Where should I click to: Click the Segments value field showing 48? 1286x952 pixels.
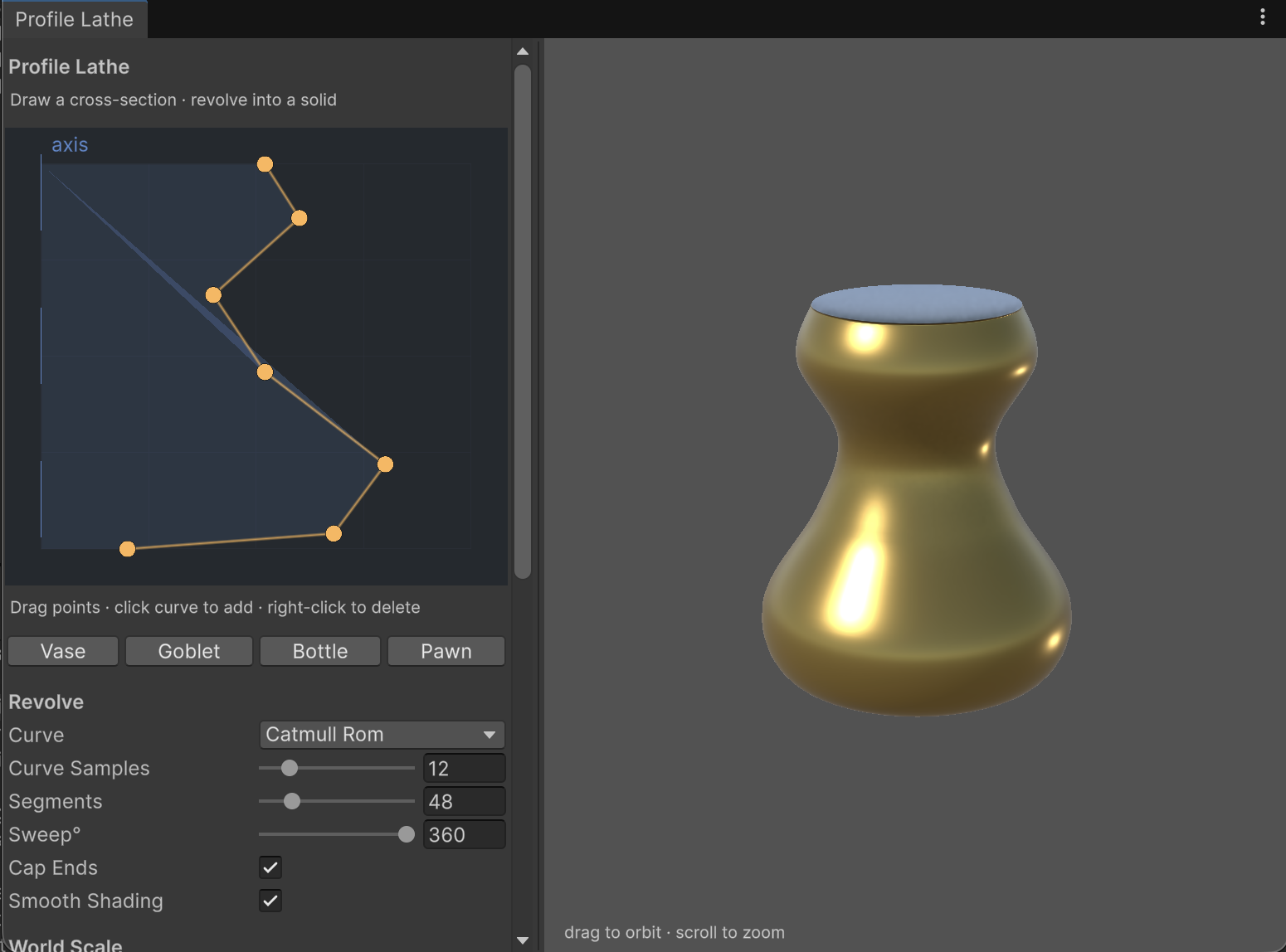tap(464, 801)
